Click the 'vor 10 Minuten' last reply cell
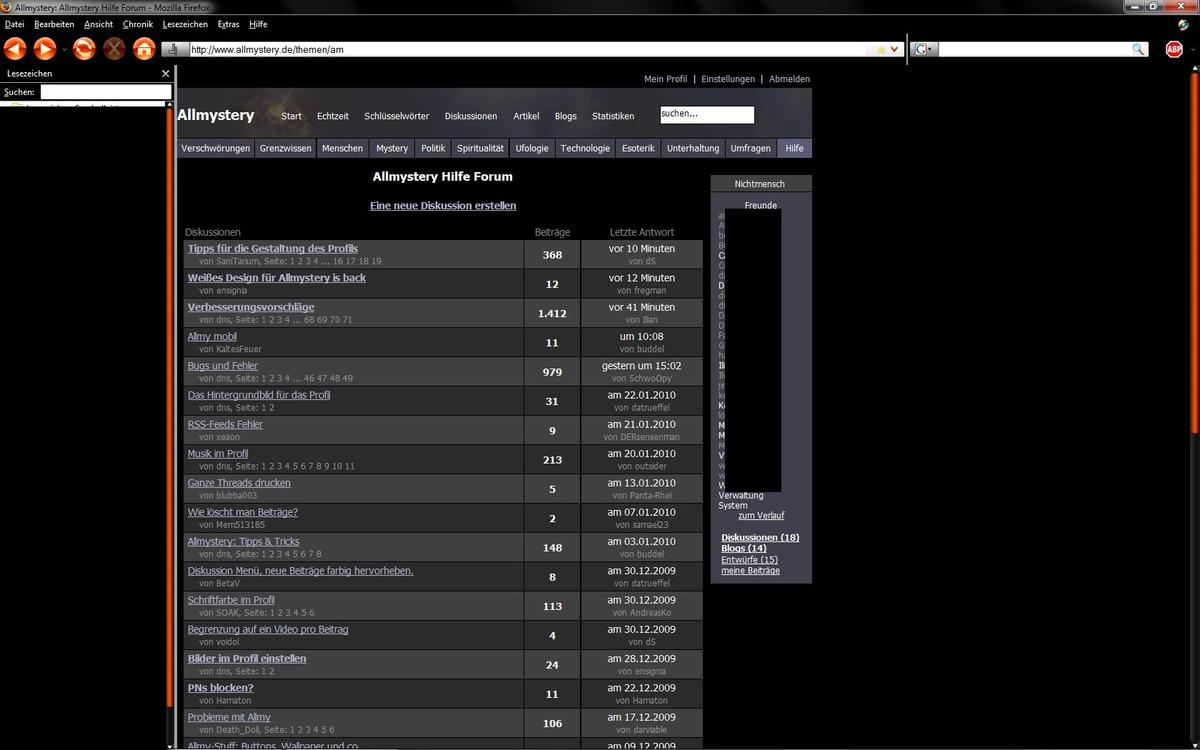Image resolution: width=1200 pixels, height=750 pixels. pos(642,254)
